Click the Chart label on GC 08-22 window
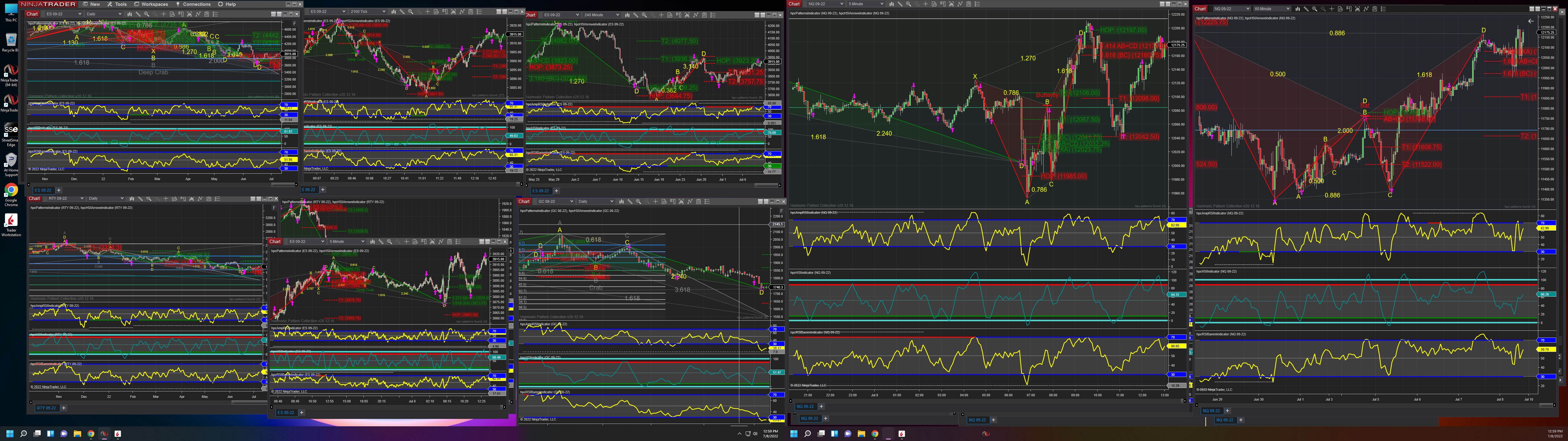 (524, 201)
